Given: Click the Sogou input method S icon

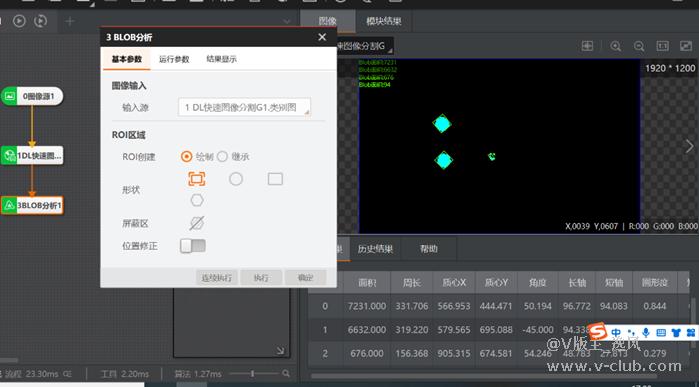Looking at the screenshot, I should pos(598,332).
